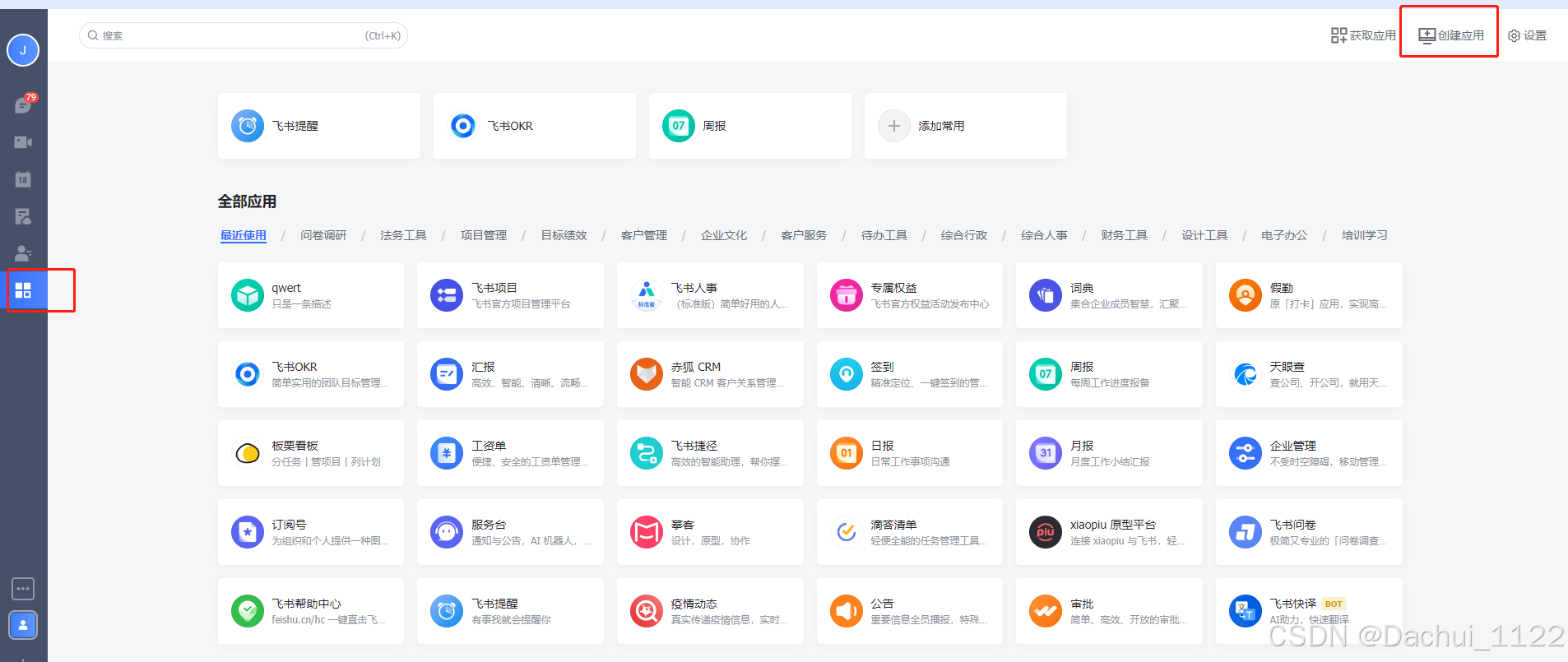Open the 疫情动态 app icon
Screen dimensions: 1568x662
[x=647, y=611]
